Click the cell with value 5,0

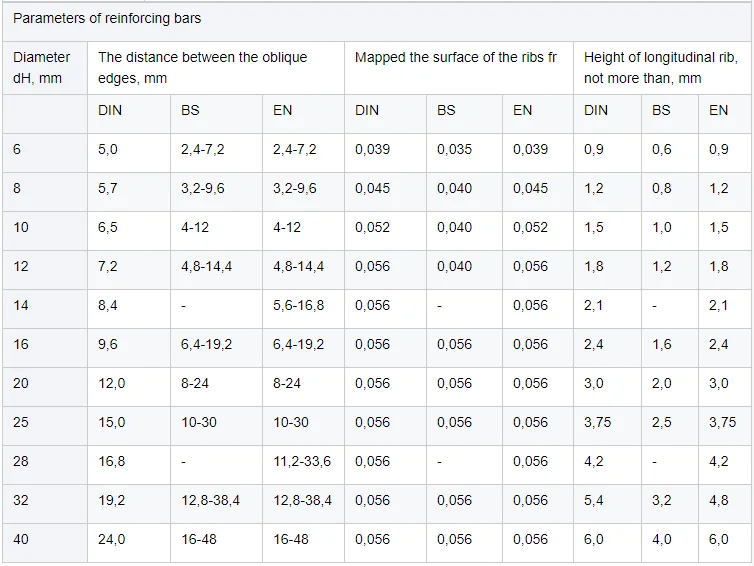point(108,149)
